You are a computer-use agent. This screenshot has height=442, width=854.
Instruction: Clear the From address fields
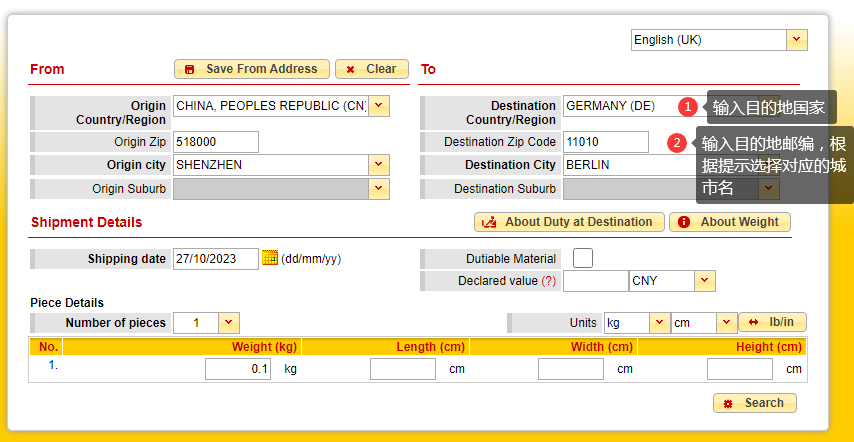click(x=372, y=69)
